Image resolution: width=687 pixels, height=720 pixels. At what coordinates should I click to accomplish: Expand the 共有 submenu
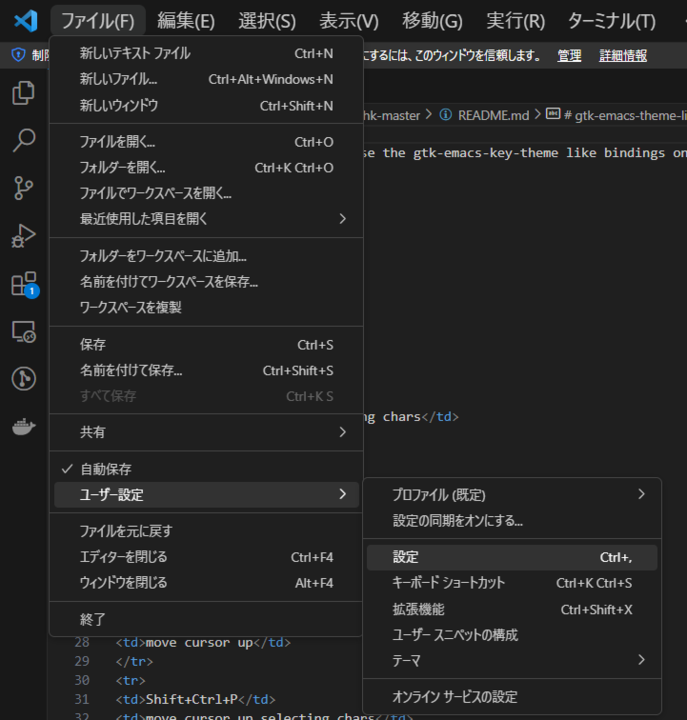click(206, 432)
